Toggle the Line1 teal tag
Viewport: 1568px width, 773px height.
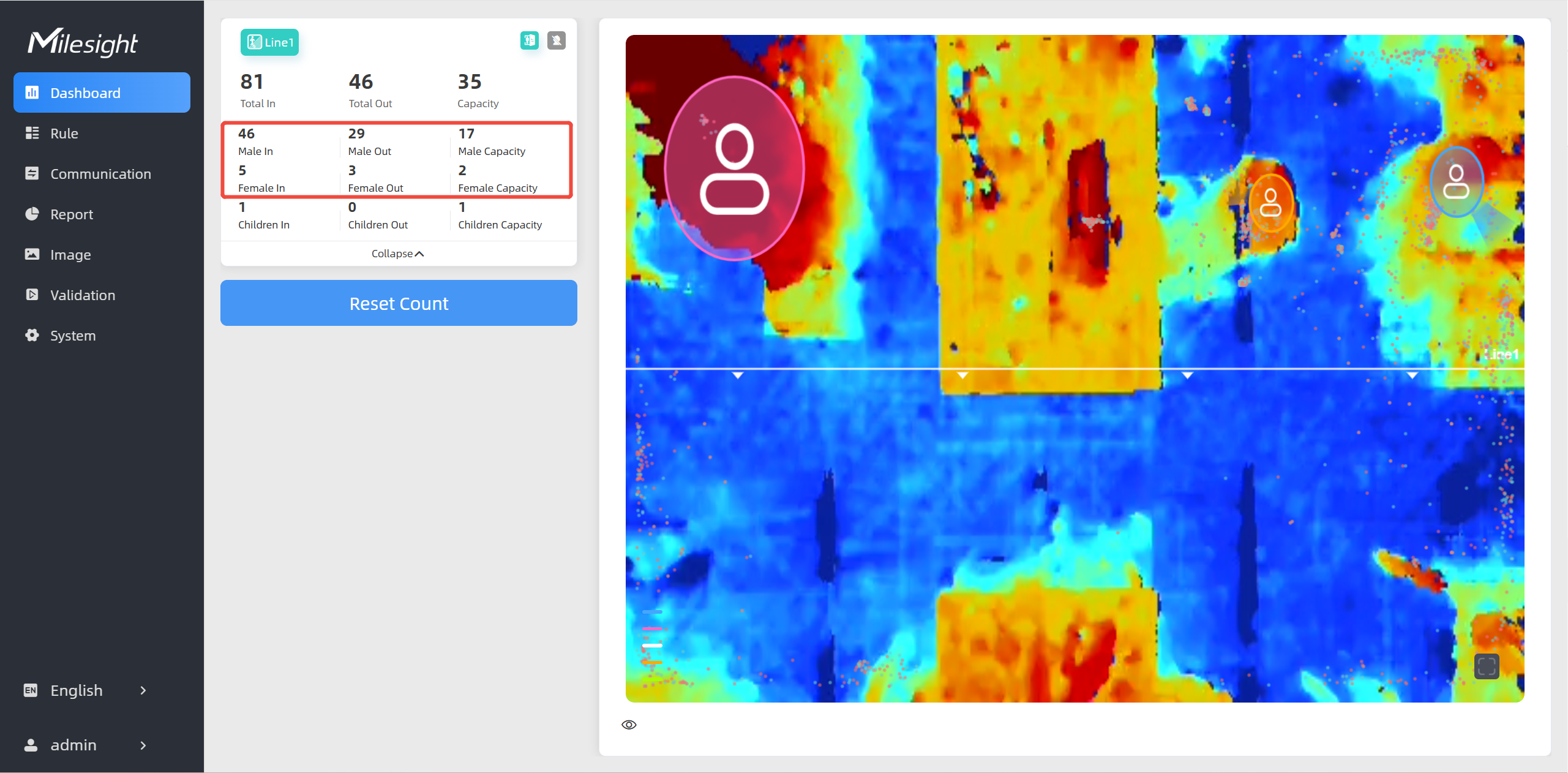tap(269, 42)
